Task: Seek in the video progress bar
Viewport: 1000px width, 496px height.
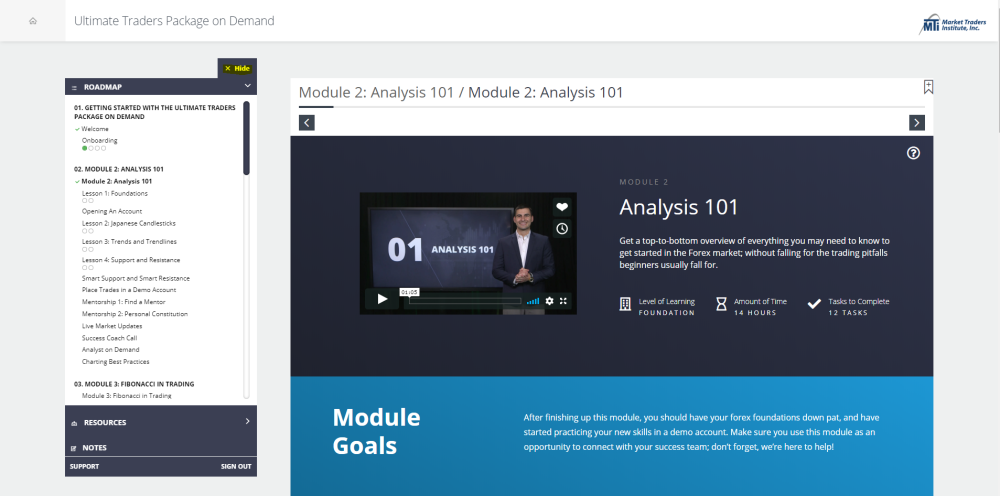Action: tap(464, 301)
